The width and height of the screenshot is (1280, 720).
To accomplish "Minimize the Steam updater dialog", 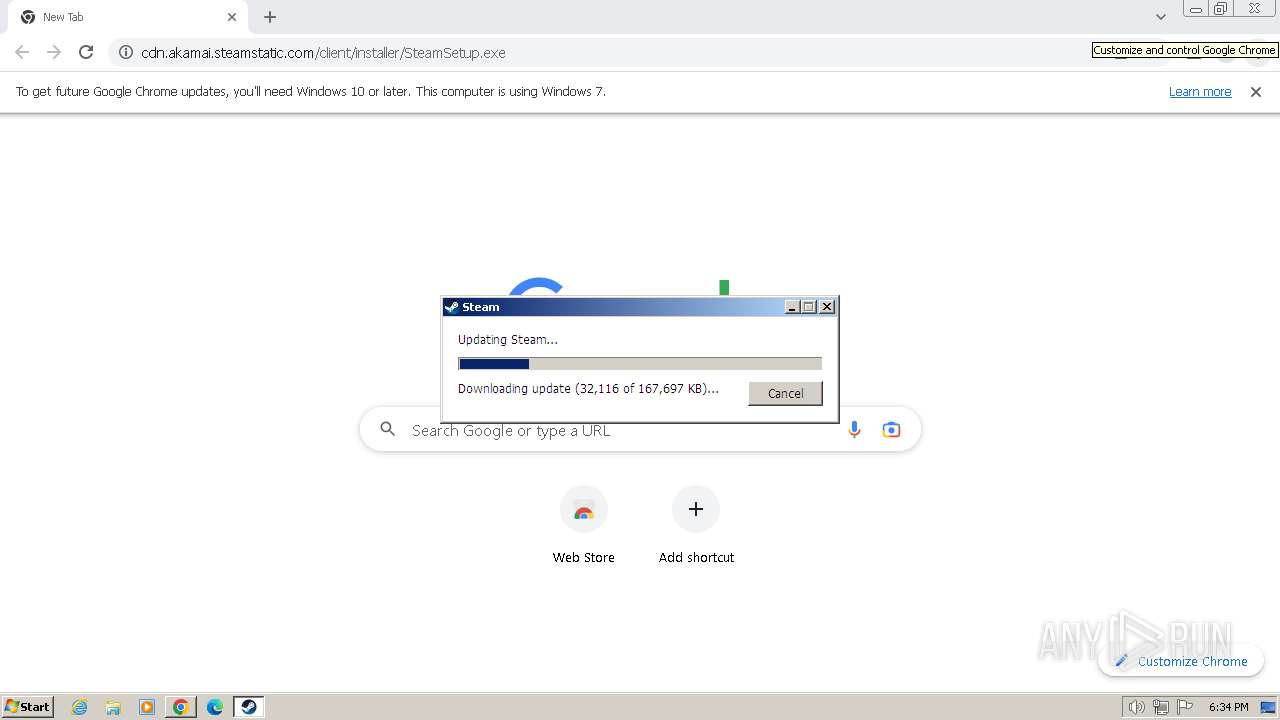I will click(792, 307).
